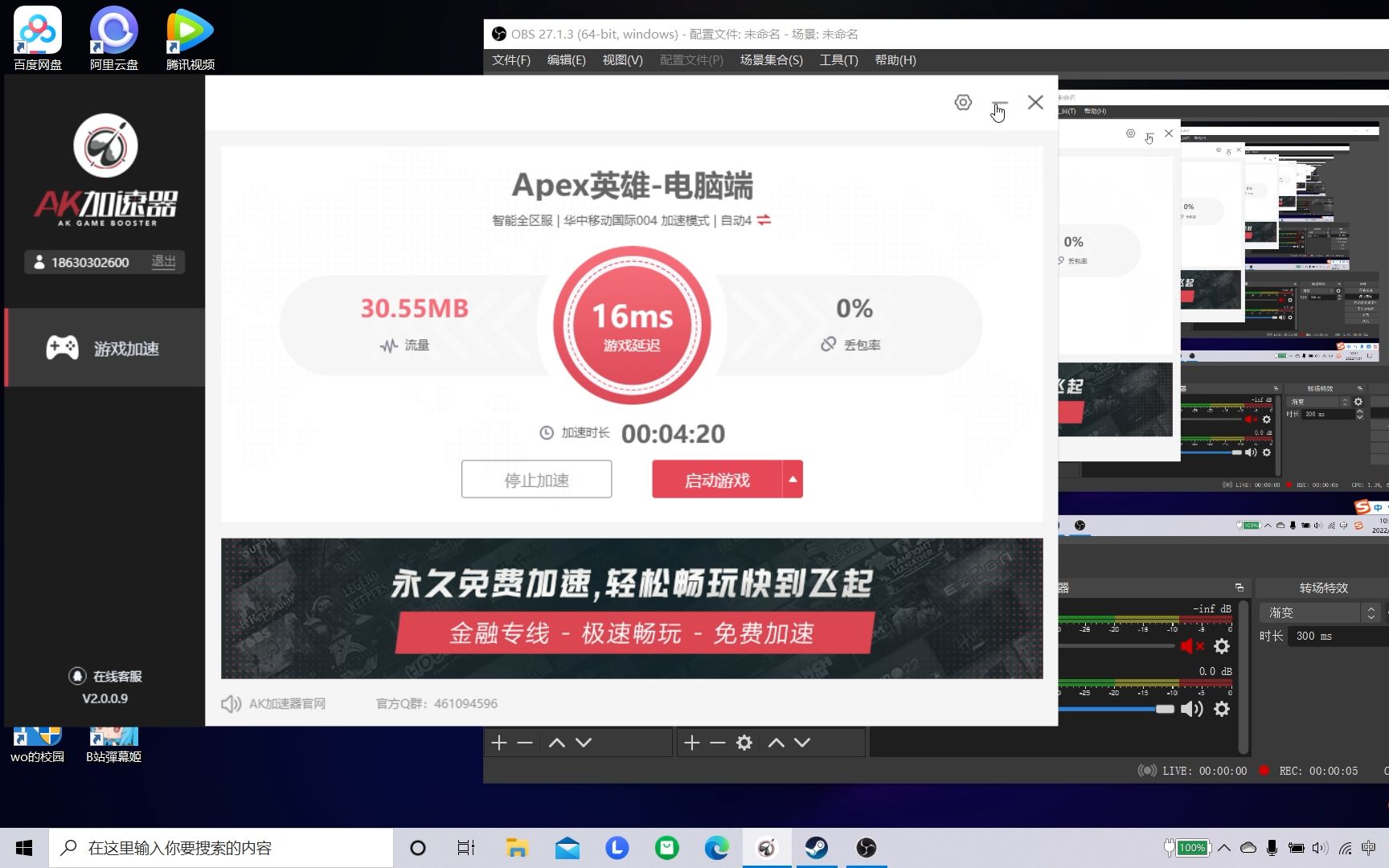Mute the 0.0 dB audio source in OBS
Screen dimensions: 1389x868
[1191, 709]
